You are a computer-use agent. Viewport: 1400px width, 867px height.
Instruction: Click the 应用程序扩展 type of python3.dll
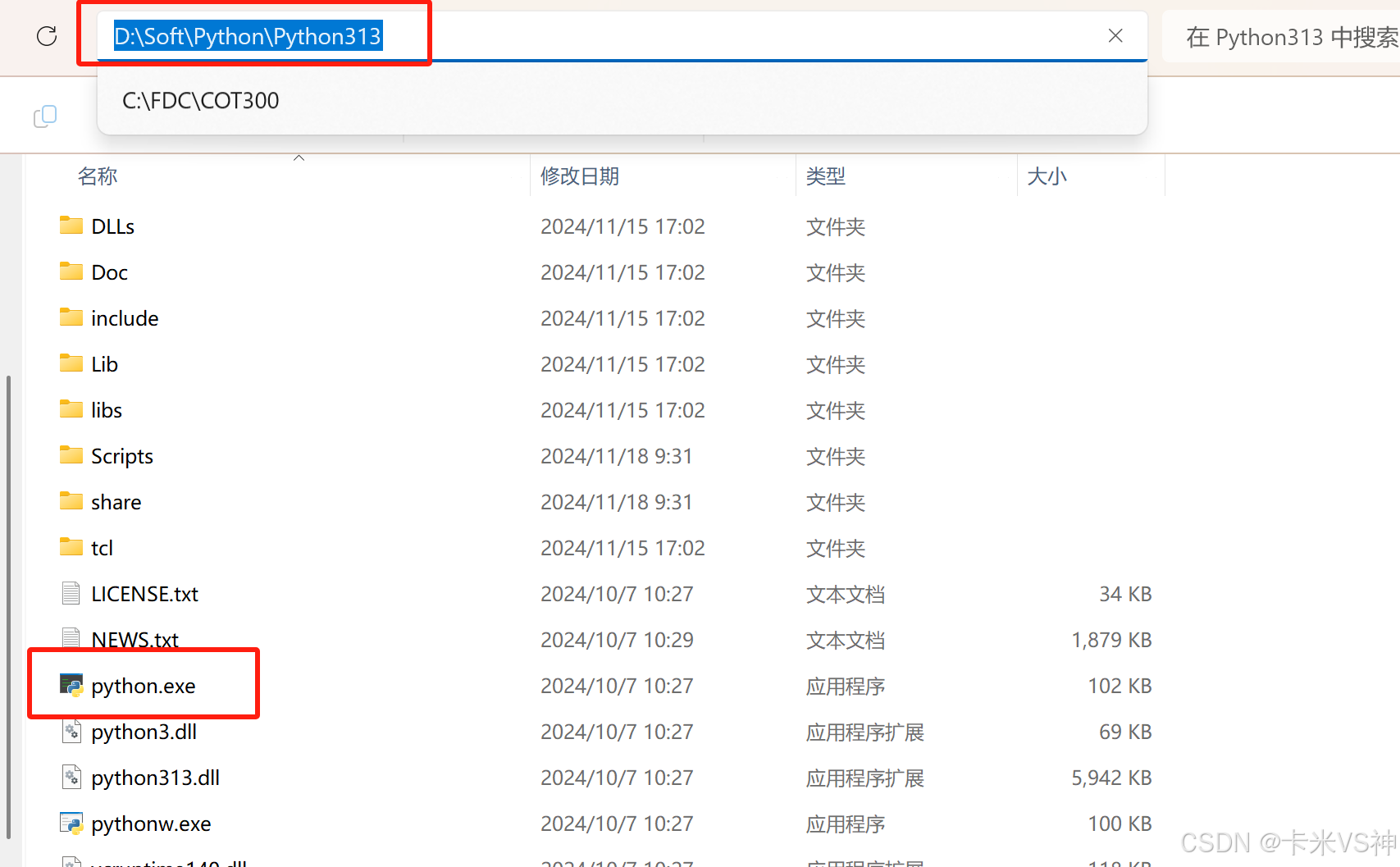[865, 732]
